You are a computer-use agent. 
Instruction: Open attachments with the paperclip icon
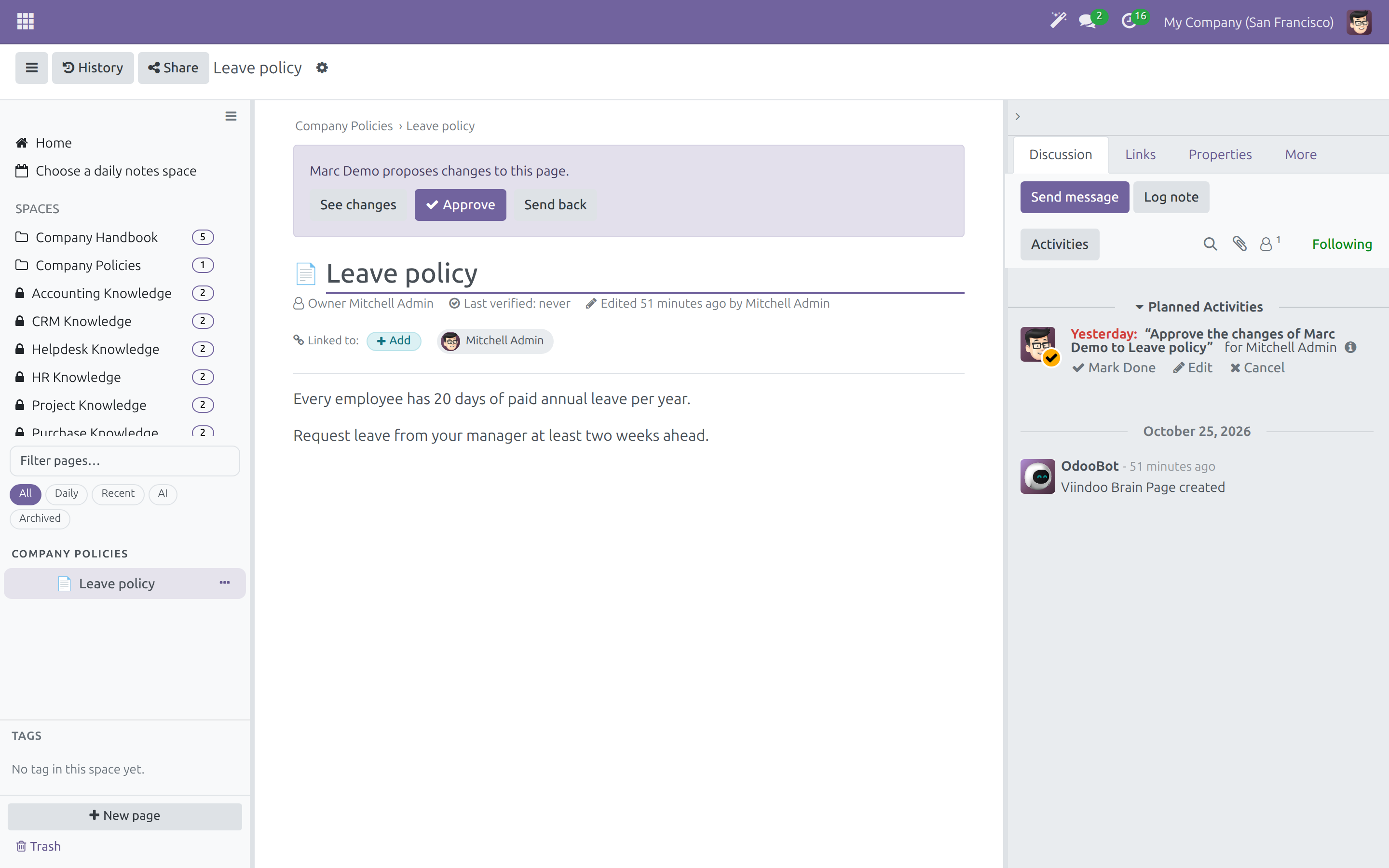pyautogui.click(x=1240, y=244)
